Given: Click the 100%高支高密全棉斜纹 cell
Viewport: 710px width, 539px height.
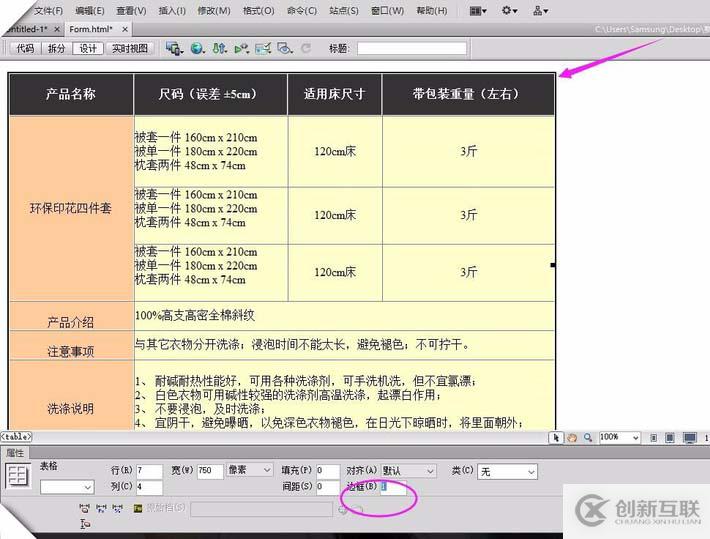Looking at the screenshot, I should [x=344, y=316].
